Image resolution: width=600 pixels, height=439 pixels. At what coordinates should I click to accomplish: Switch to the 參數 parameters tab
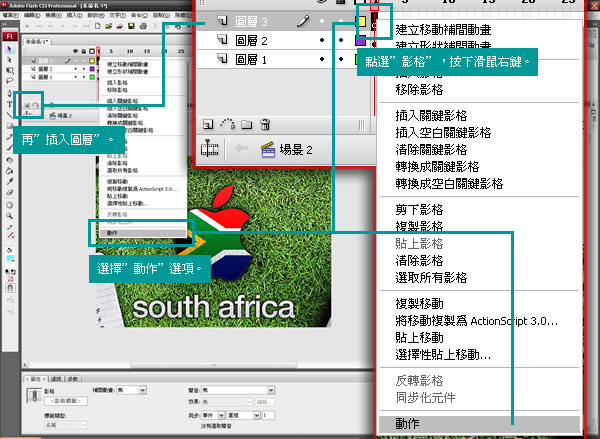pos(73,379)
